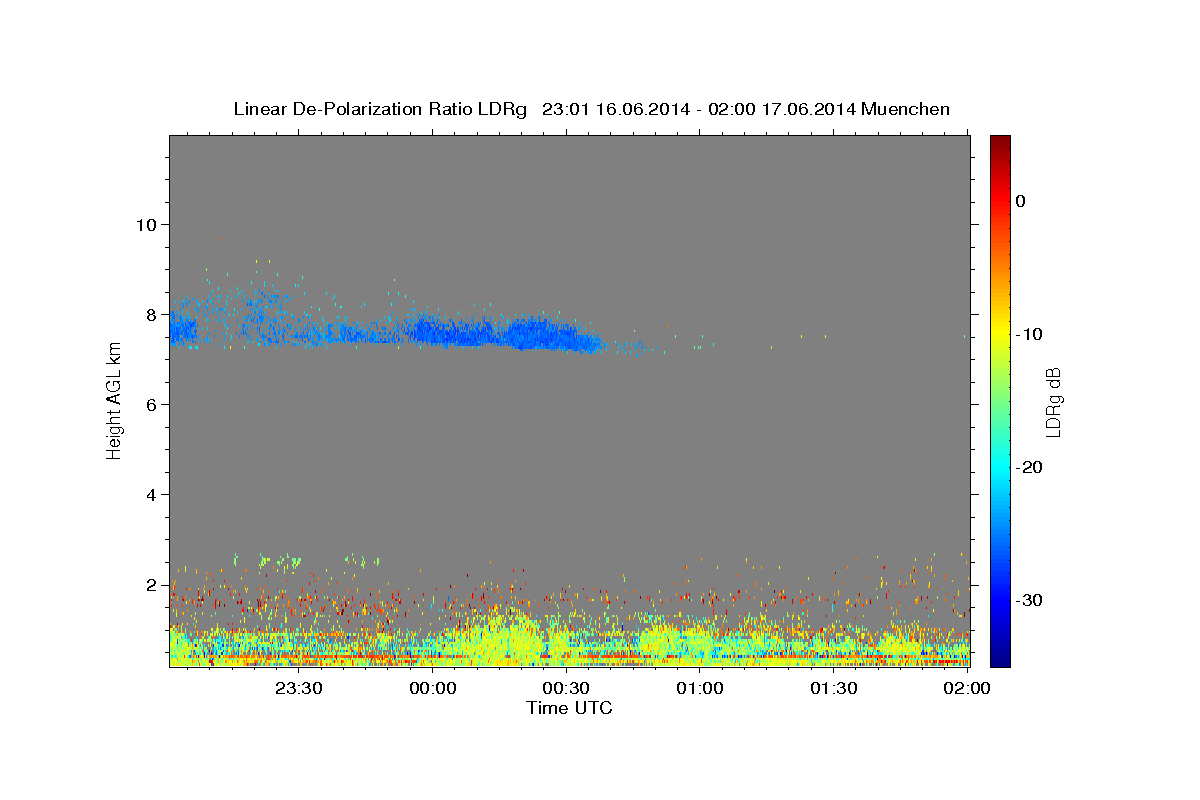This screenshot has height=800, width=1200.
Task: Click the '02:00' time tick label
Action: [x=967, y=688]
